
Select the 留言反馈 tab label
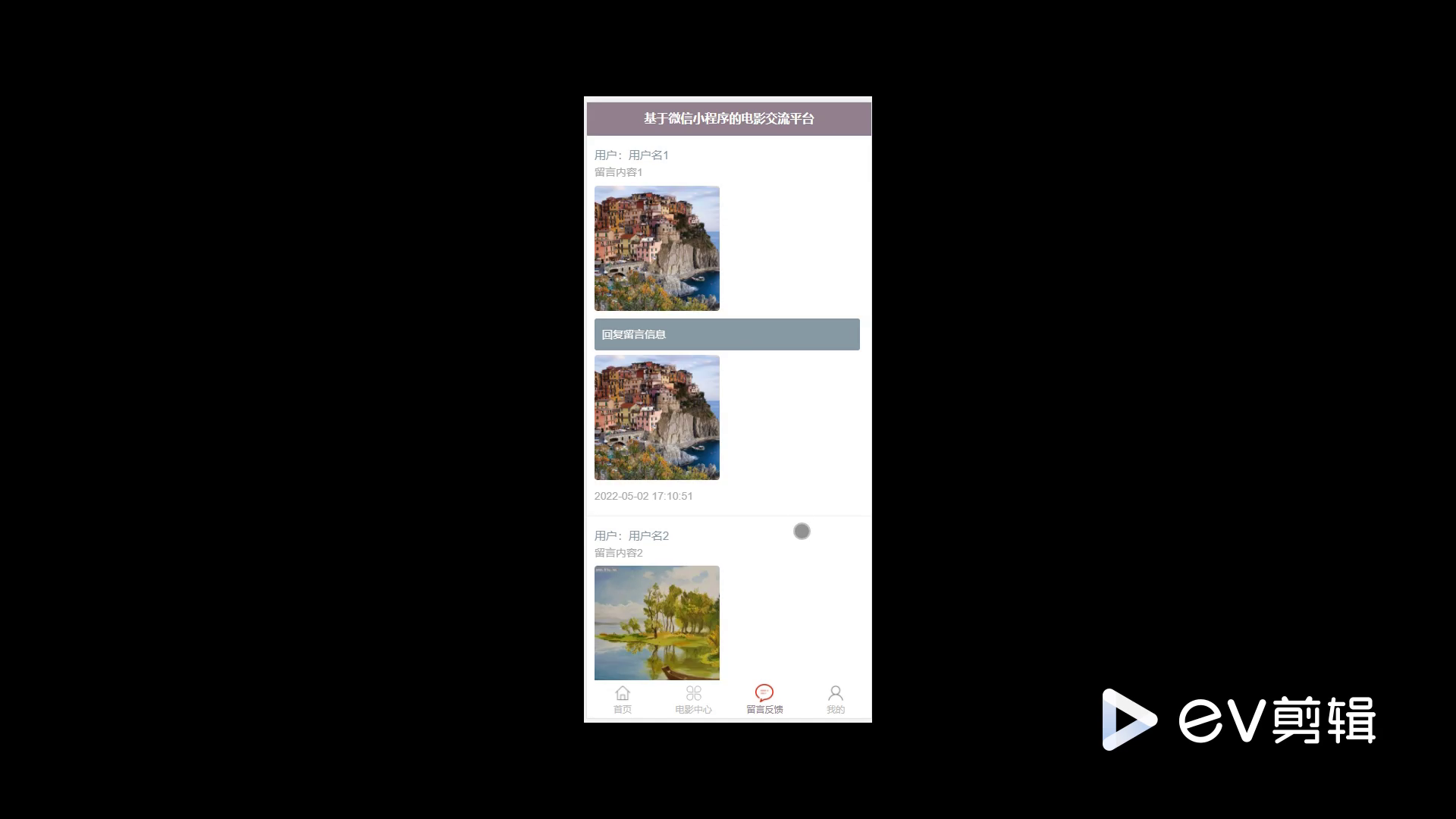(x=764, y=710)
